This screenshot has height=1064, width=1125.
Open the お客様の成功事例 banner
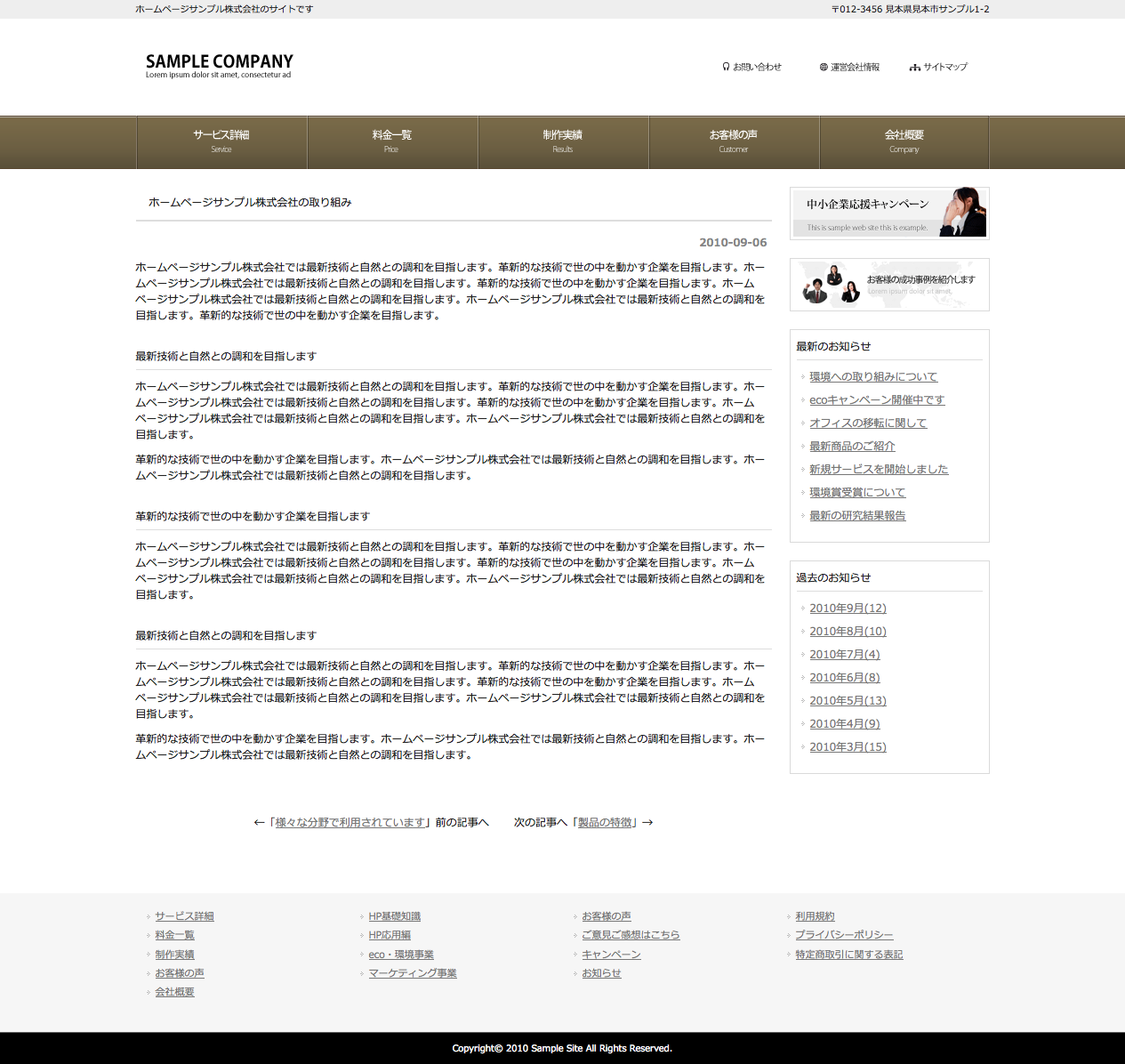(x=889, y=285)
